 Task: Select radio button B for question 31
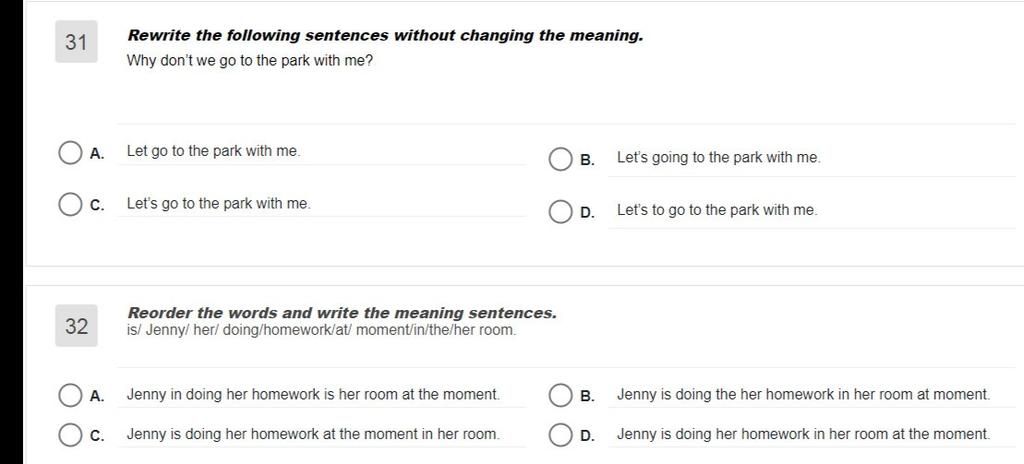click(560, 159)
